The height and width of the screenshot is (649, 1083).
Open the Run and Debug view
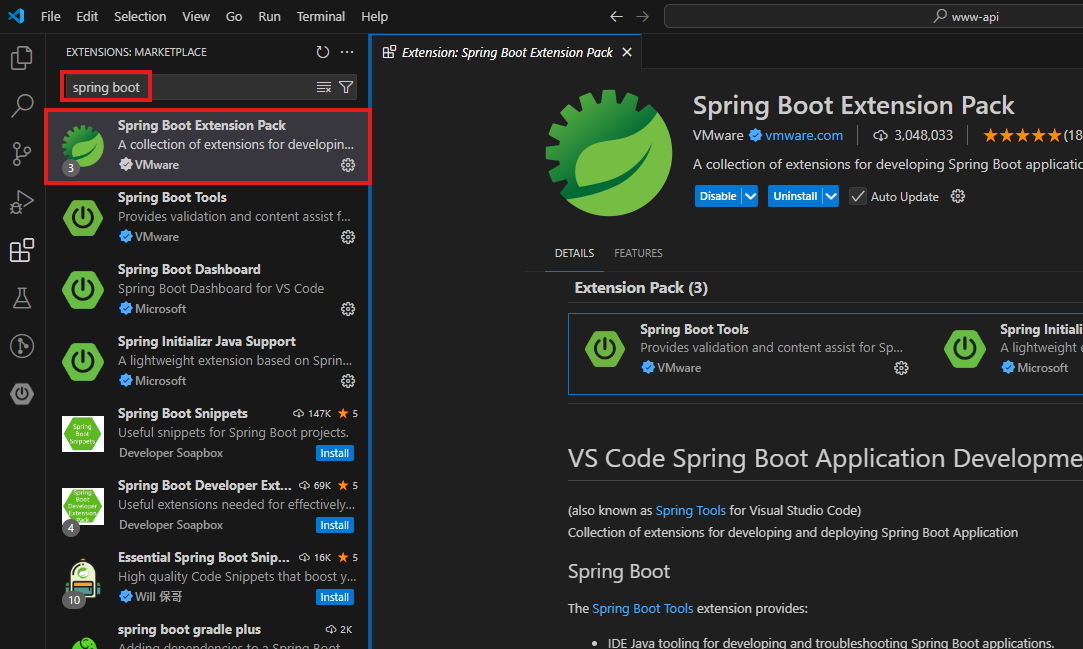[21, 202]
